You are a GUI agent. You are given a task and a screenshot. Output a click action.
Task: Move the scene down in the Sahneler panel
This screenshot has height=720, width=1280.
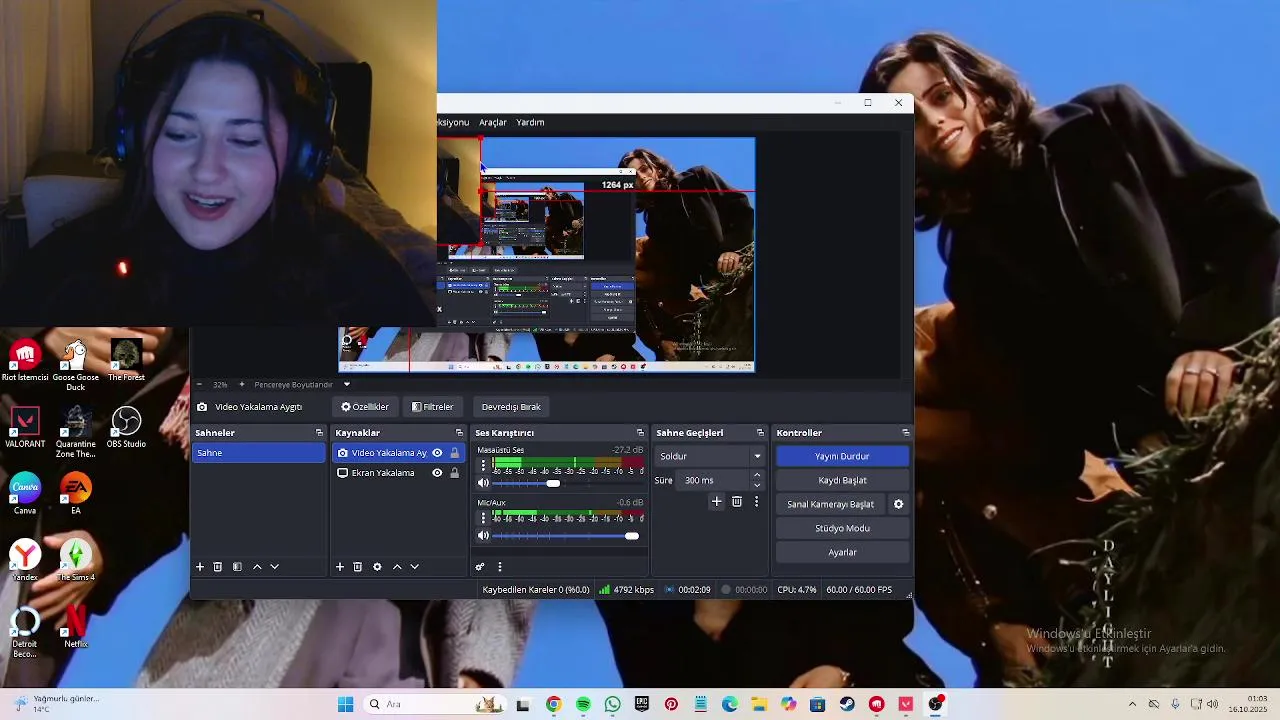(x=275, y=567)
